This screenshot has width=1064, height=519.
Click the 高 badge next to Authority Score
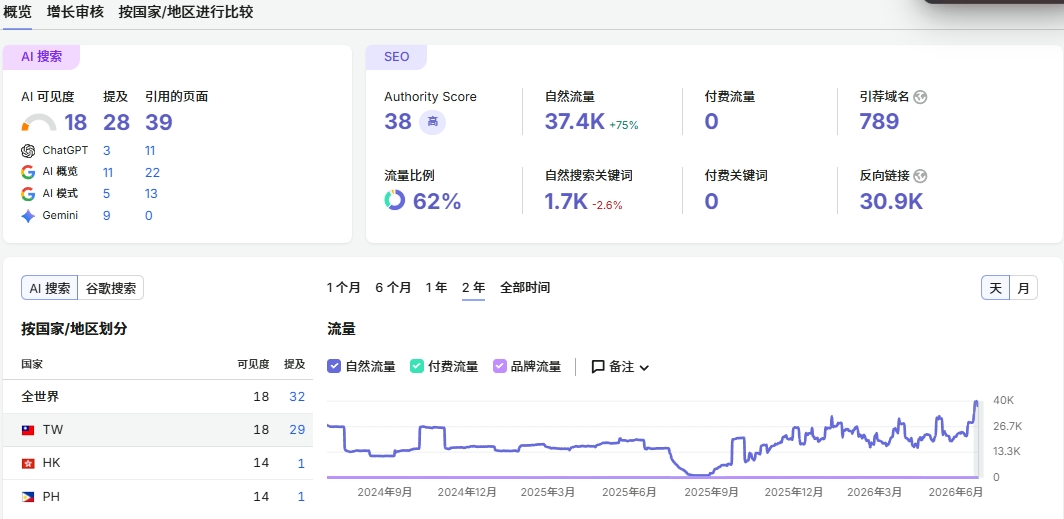point(432,122)
